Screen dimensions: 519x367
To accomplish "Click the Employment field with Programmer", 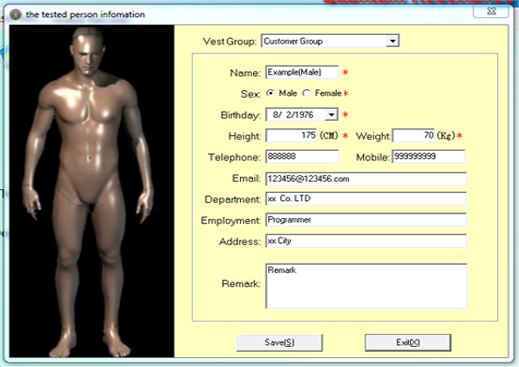I will point(366,220).
